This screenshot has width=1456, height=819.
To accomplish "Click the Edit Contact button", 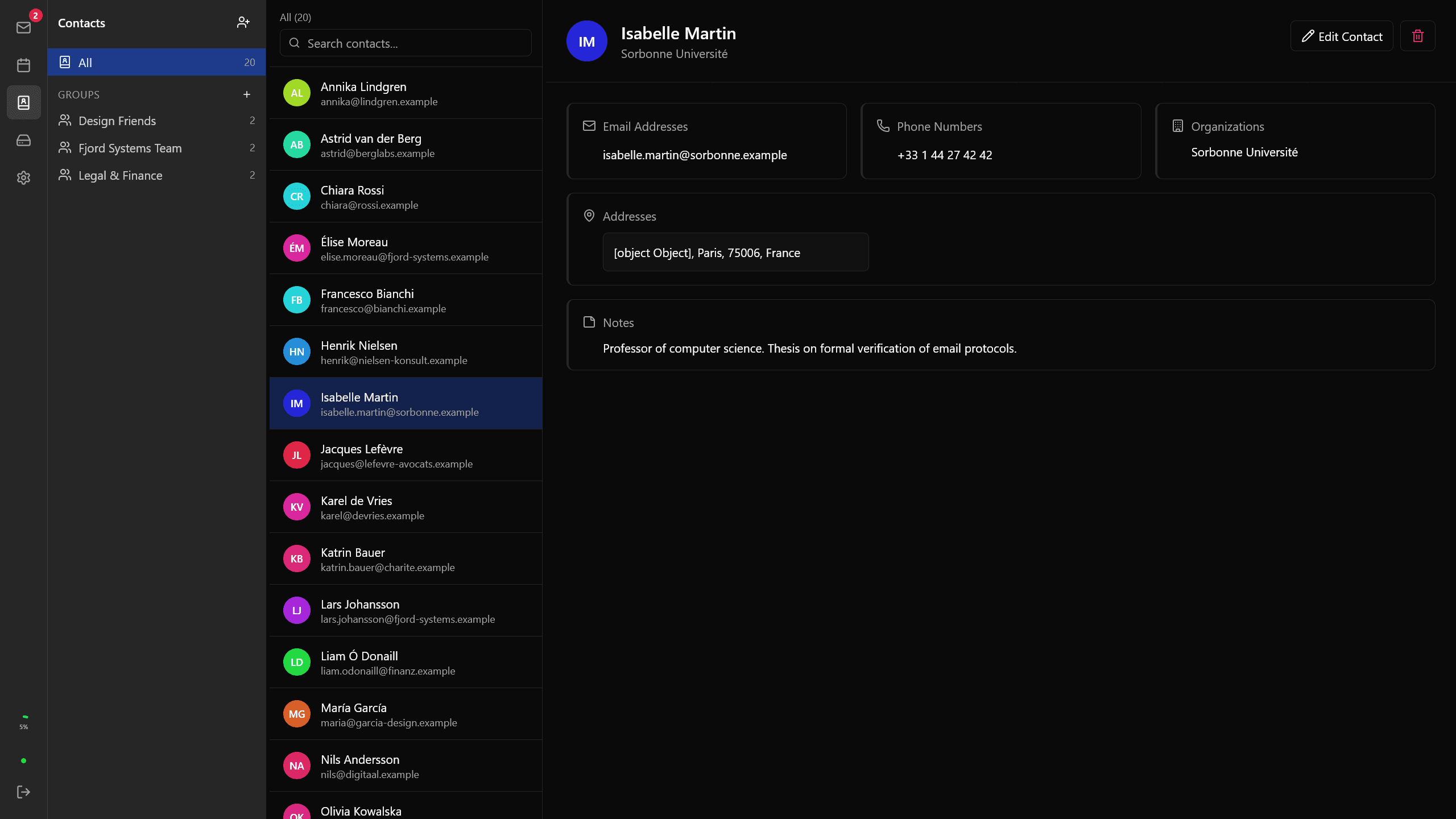I will pos(1342,36).
